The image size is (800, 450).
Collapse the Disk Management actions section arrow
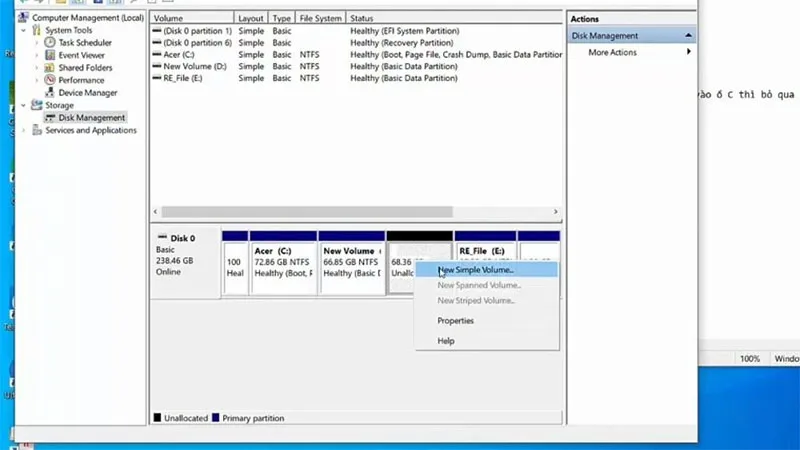[x=688, y=35]
